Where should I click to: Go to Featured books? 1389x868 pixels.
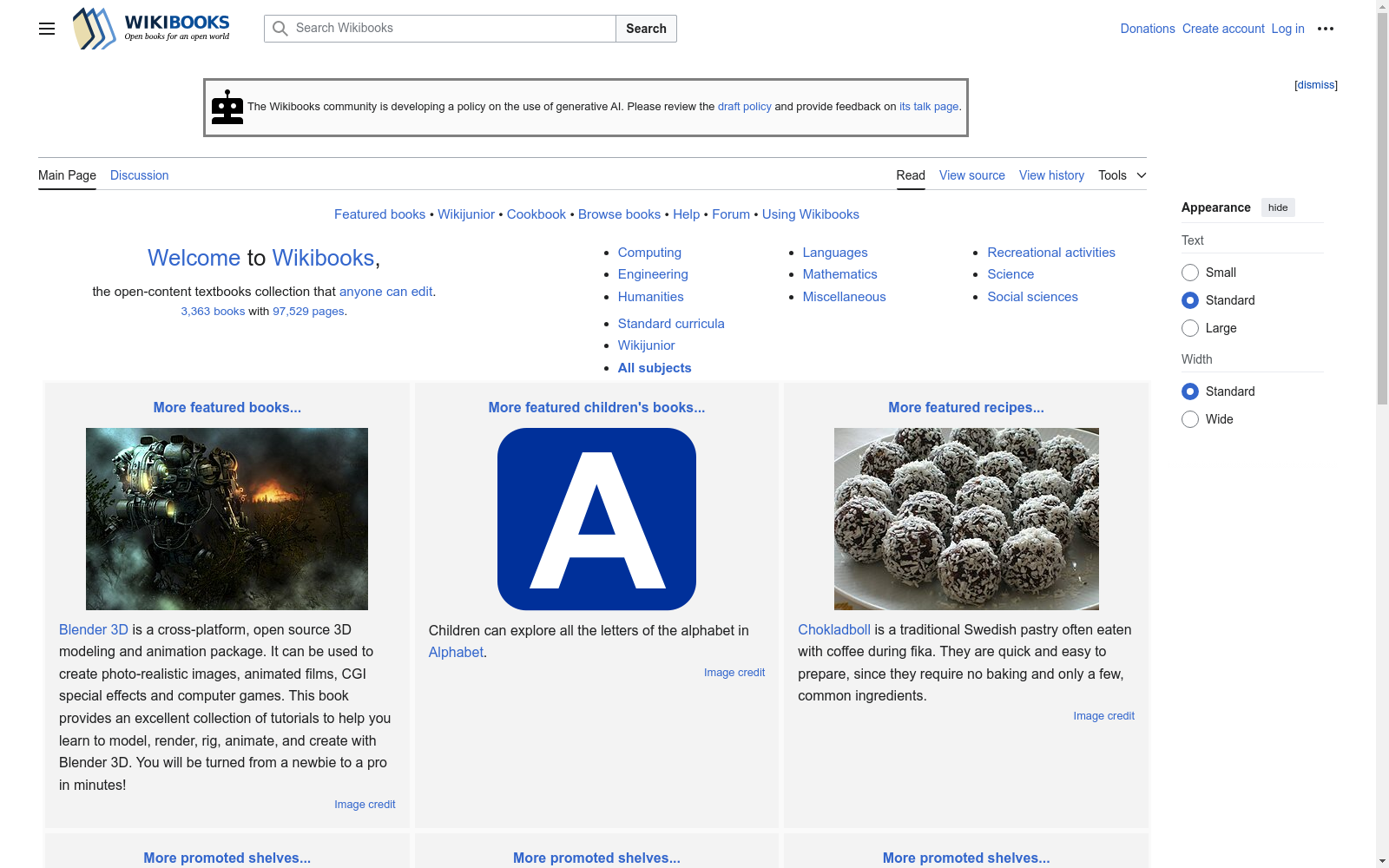tap(379, 214)
